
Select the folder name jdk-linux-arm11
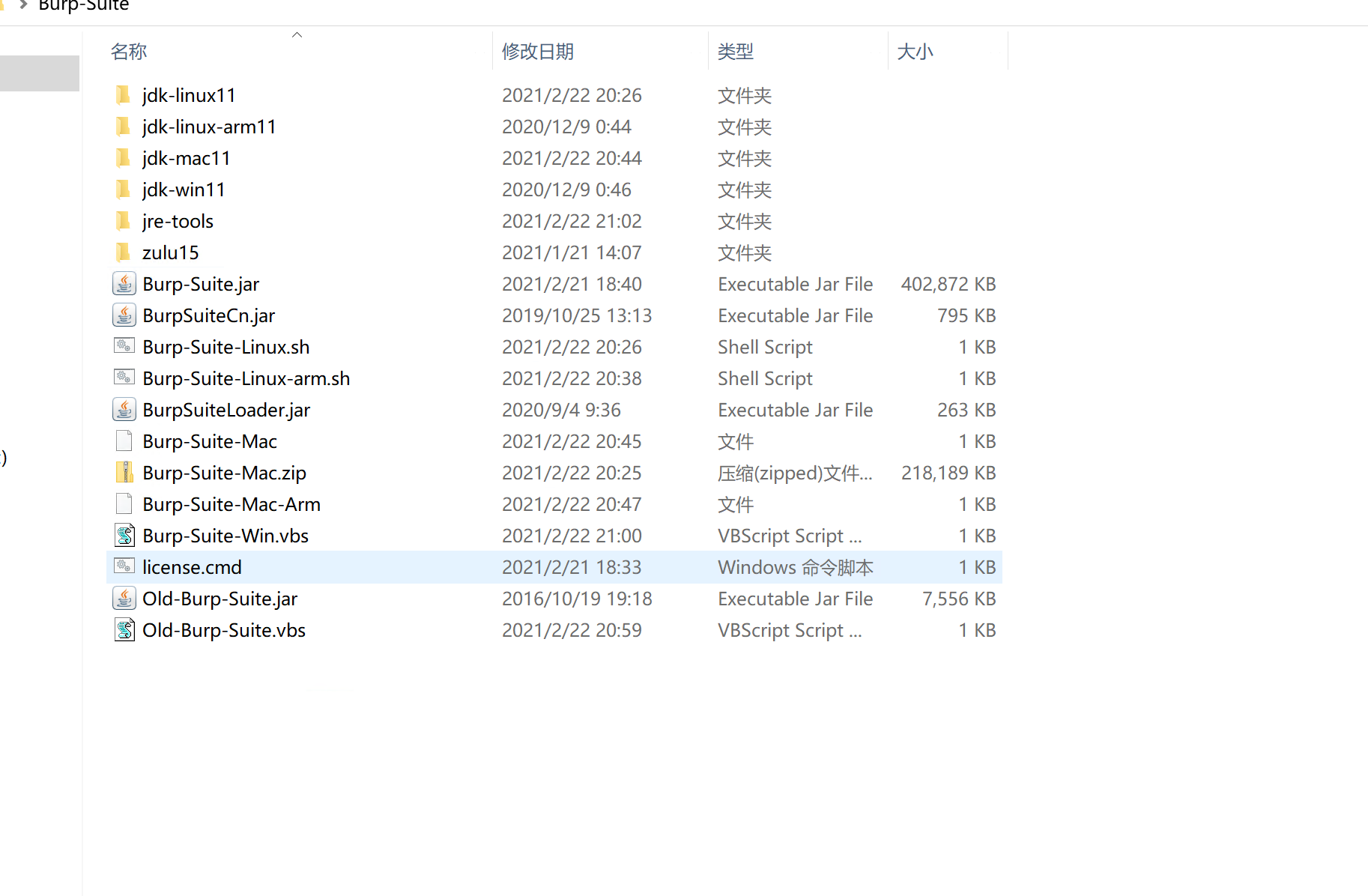(x=209, y=127)
